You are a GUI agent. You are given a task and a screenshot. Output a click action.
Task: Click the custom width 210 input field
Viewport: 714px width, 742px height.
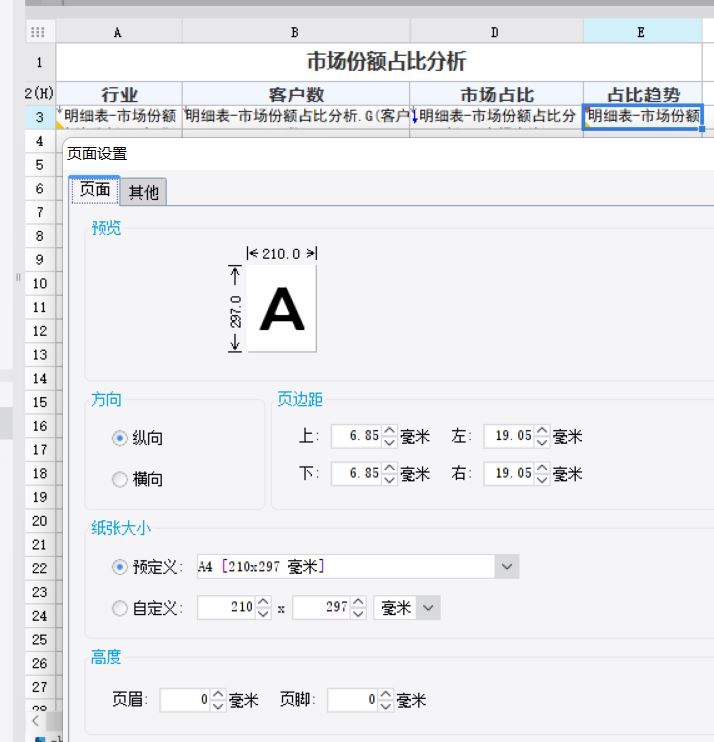point(226,608)
